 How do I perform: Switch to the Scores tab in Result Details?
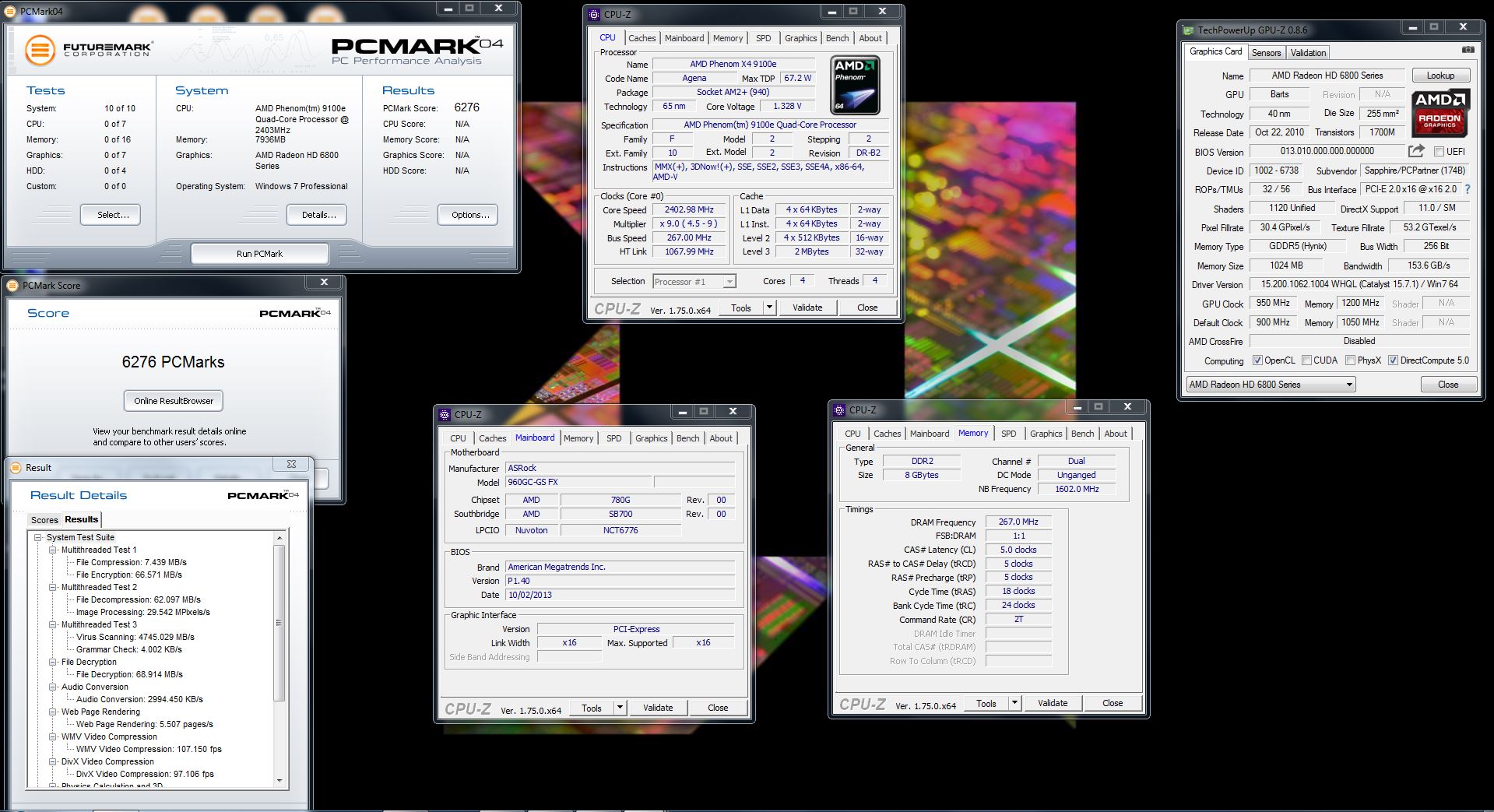44,520
